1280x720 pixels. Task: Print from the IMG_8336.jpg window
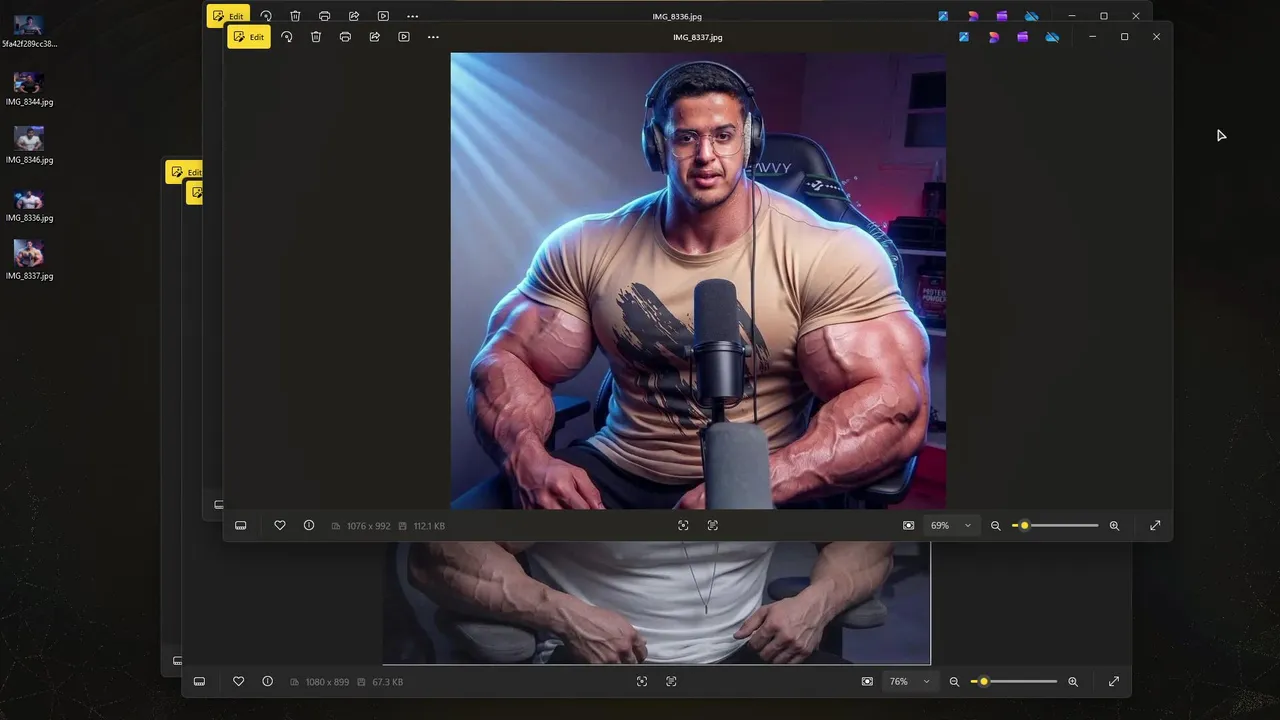tap(324, 16)
